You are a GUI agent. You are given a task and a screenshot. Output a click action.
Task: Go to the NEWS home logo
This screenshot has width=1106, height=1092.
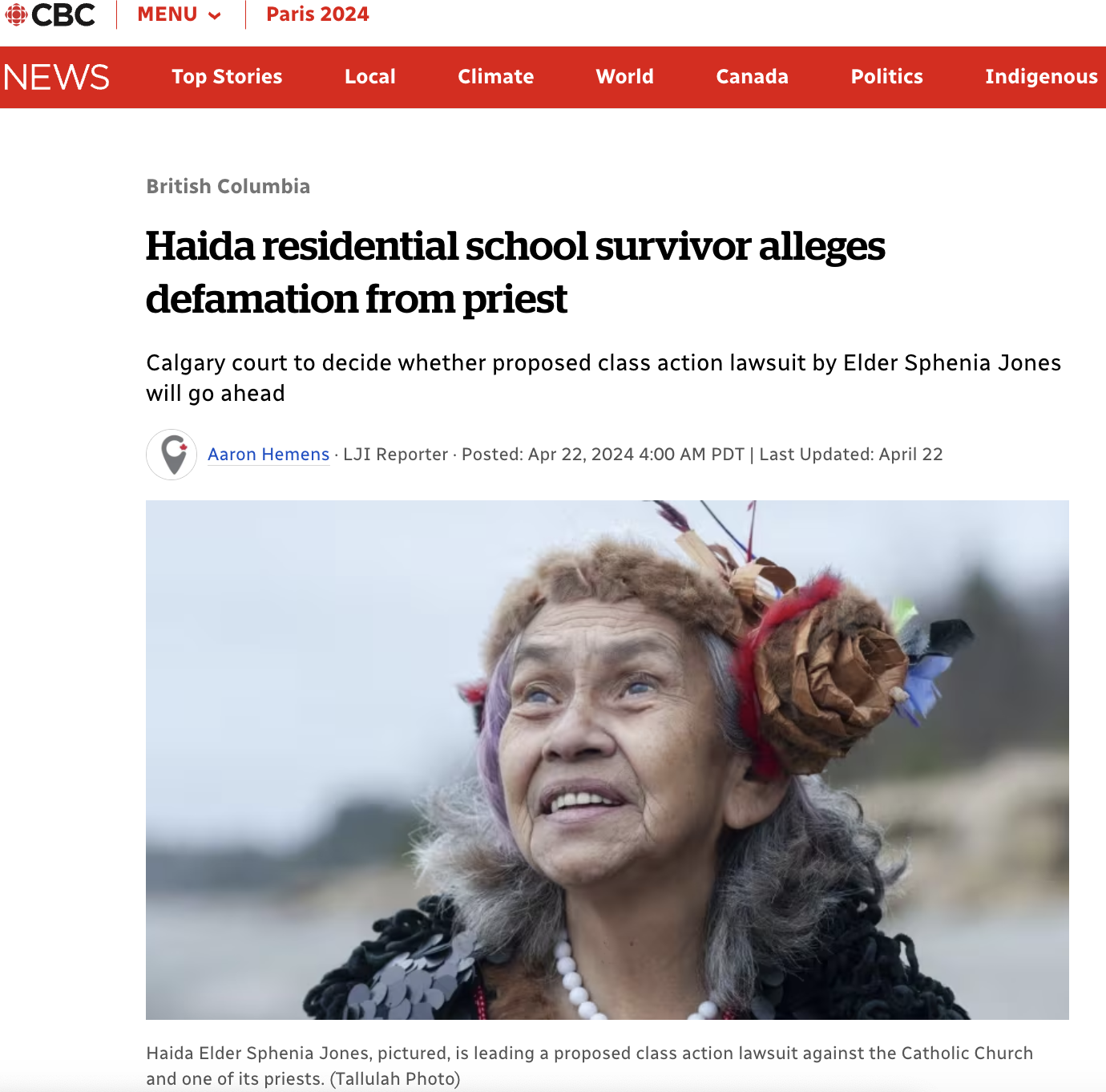point(56,77)
